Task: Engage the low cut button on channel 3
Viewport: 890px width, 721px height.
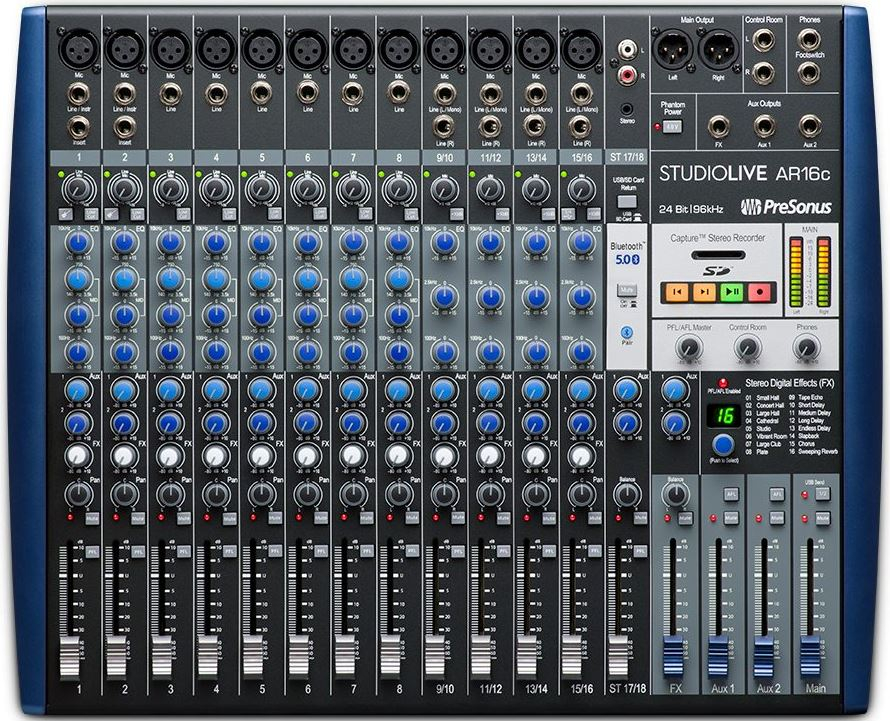Action: click(x=183, y=214)
